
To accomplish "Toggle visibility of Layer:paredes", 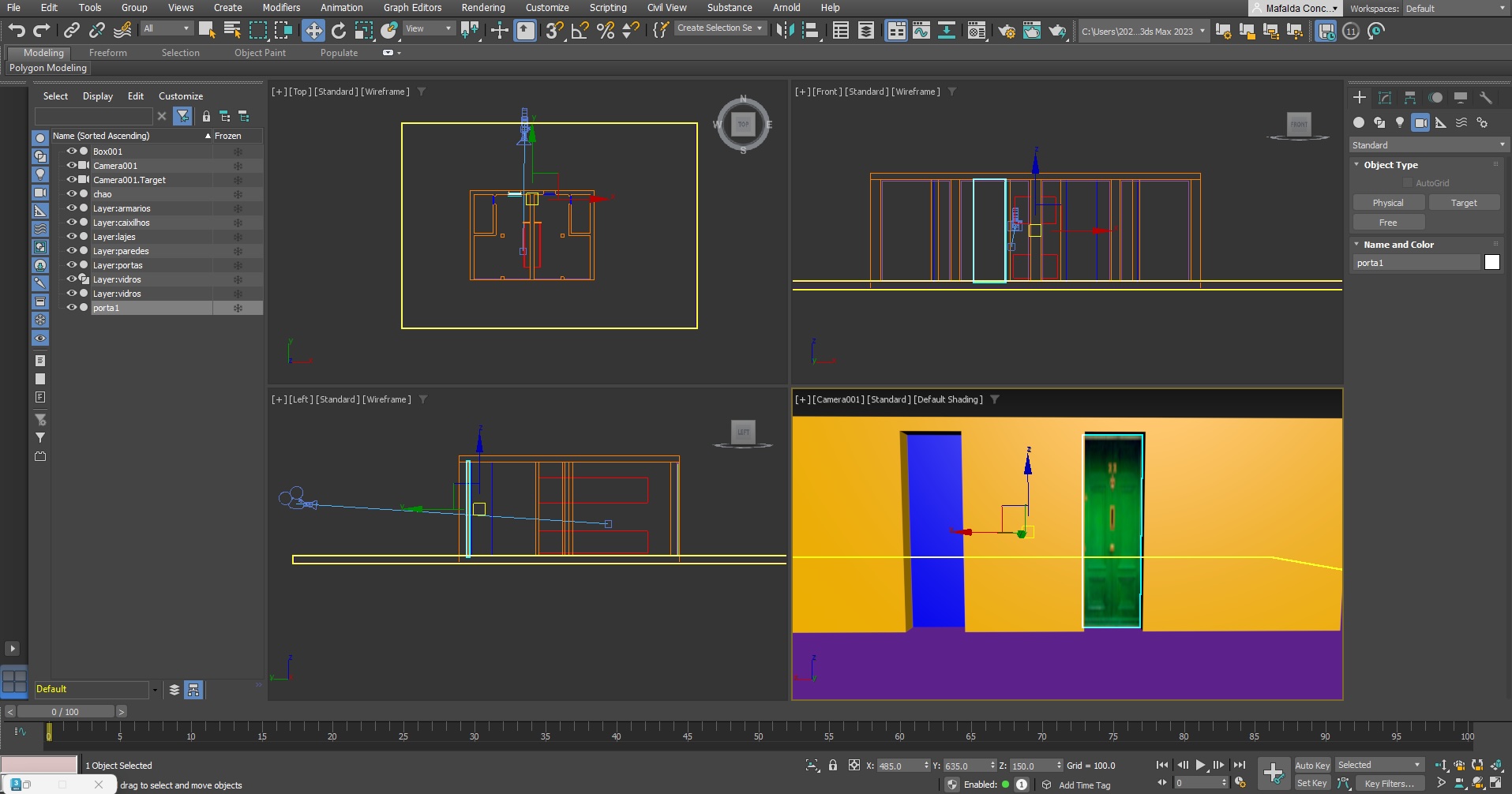I will [71, 251].
